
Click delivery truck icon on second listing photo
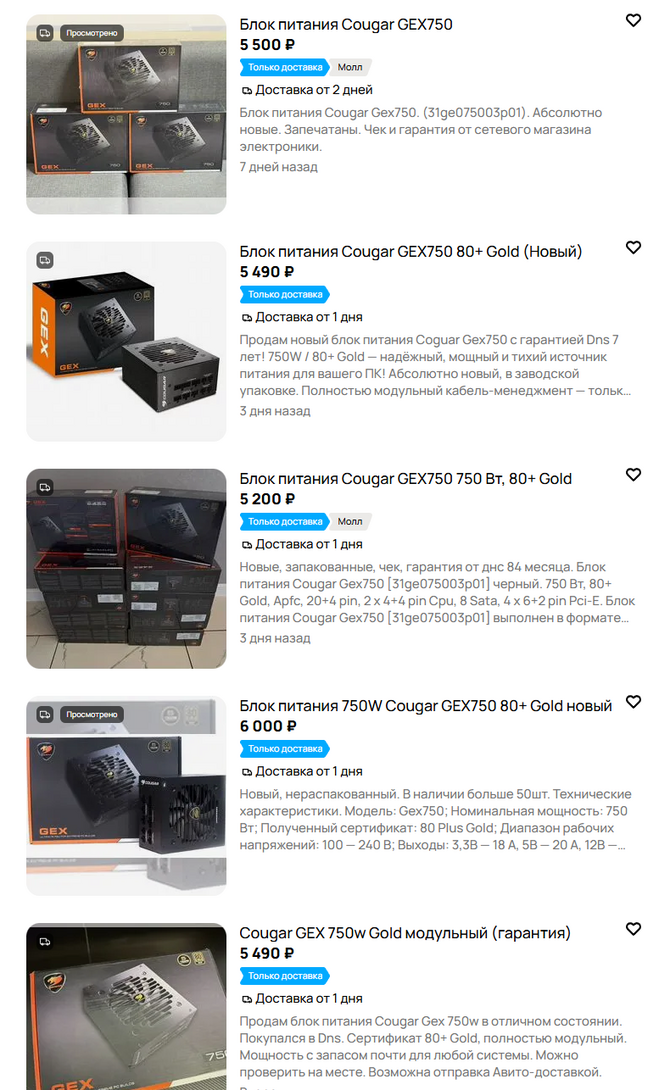(44, 260)
